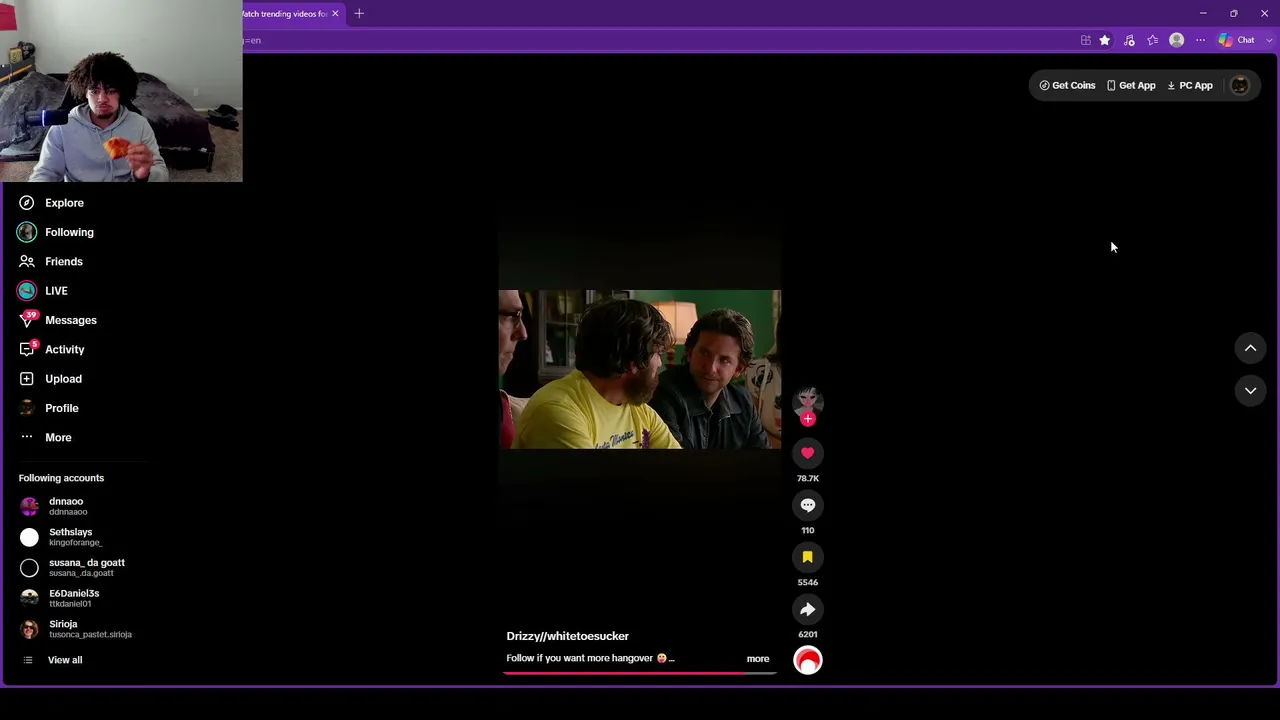Click the app grid icon in the address bar

pos(1085,40)
